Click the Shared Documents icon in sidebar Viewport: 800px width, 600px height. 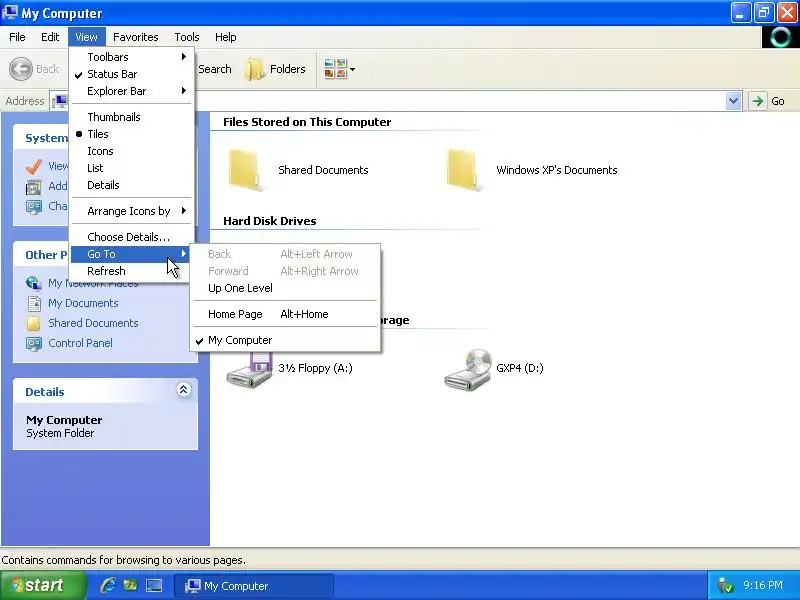(x=34, y=323)
